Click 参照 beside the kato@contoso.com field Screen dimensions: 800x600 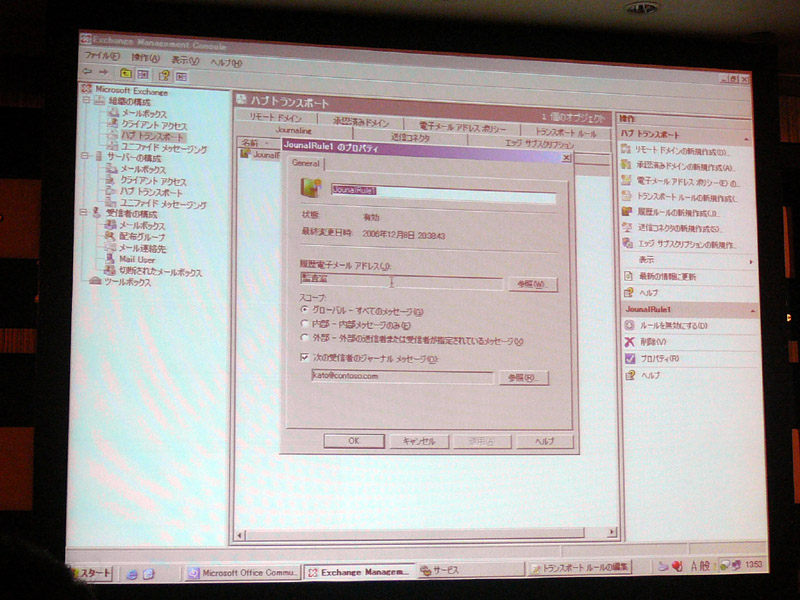point(523,378)
